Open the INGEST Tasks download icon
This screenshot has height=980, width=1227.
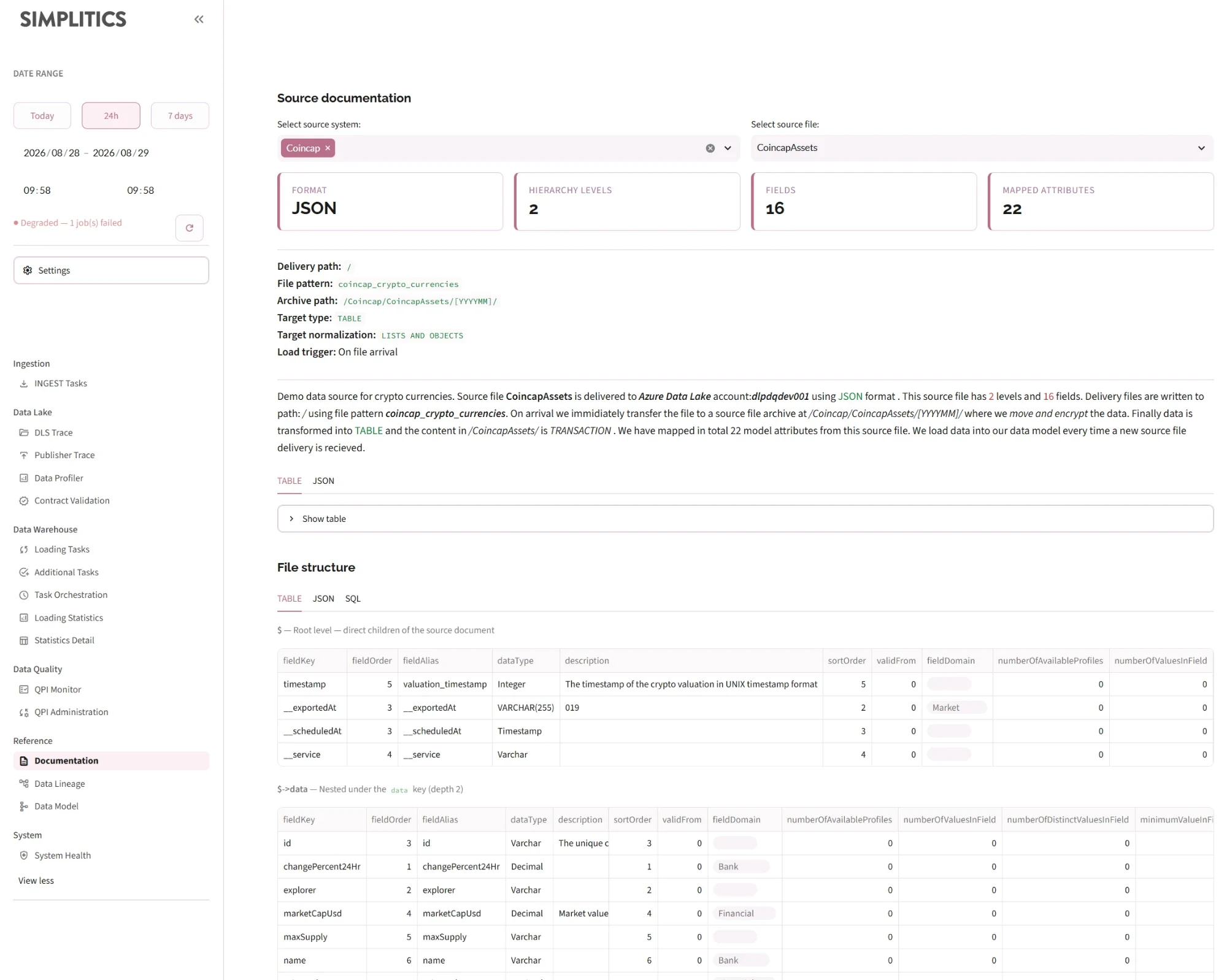tap(24, 383)
